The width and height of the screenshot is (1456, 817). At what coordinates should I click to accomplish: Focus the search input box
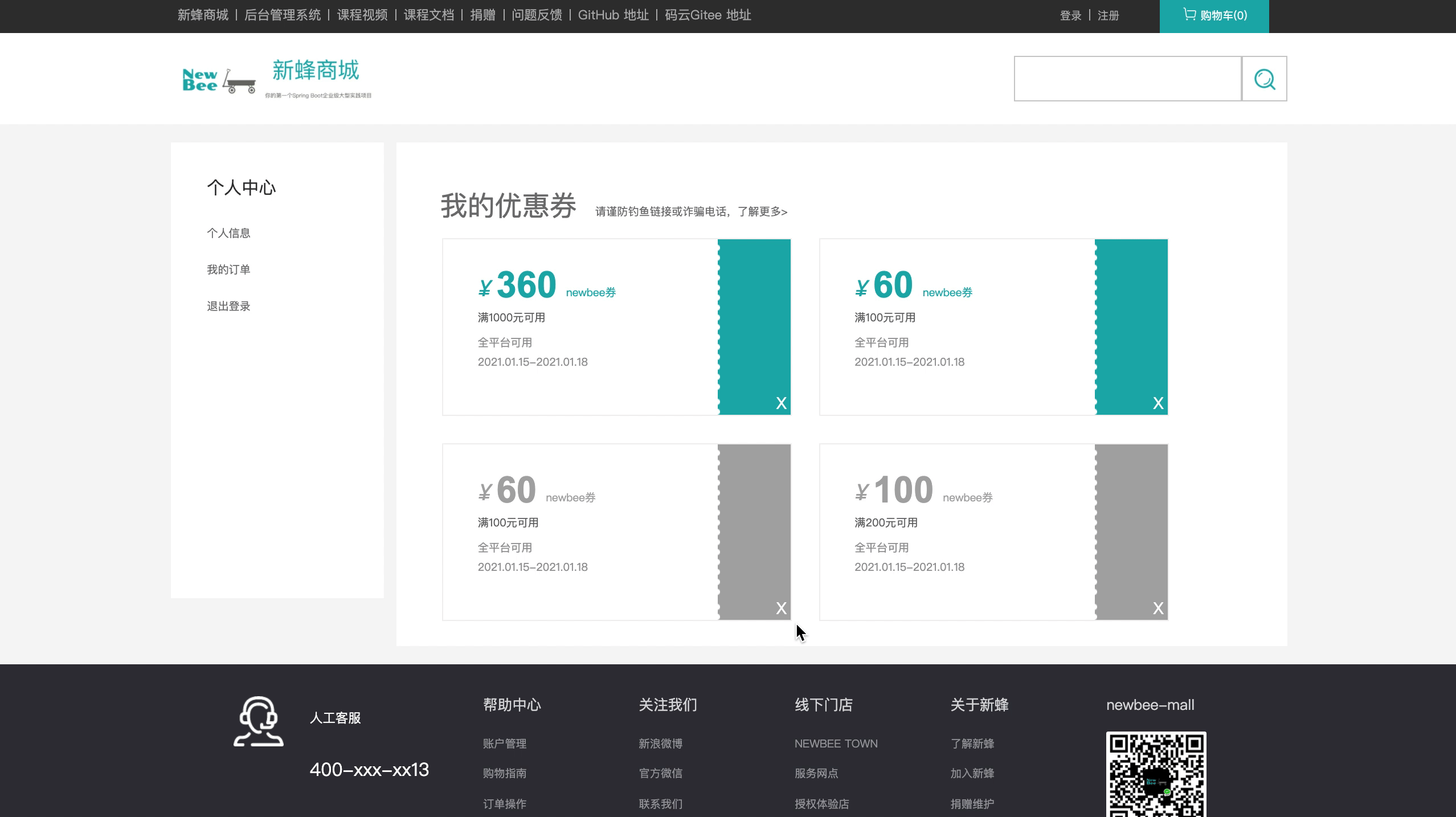pyautogui.click(x=1127, y=79)
